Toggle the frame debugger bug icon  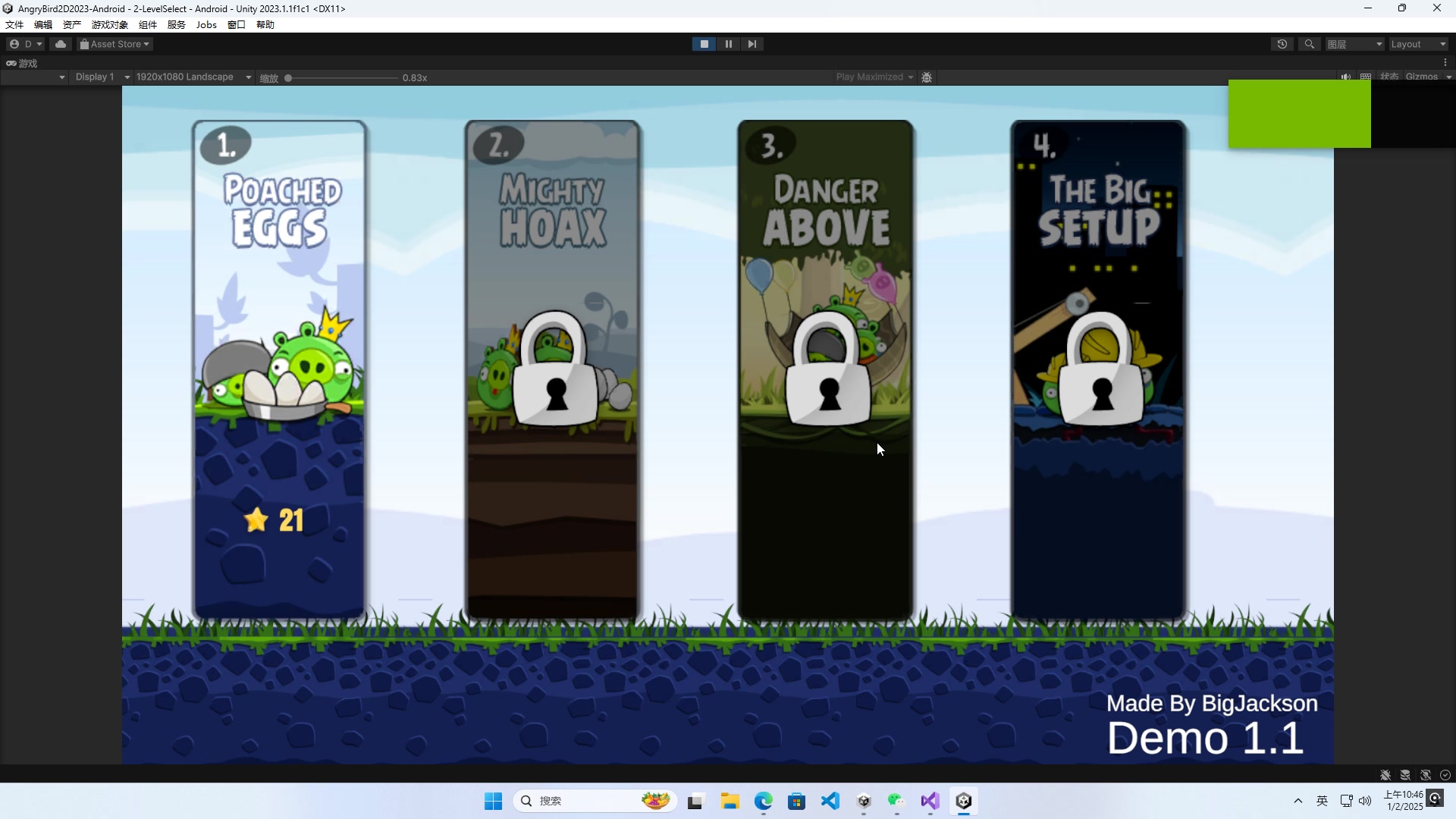tap(927, 77)
